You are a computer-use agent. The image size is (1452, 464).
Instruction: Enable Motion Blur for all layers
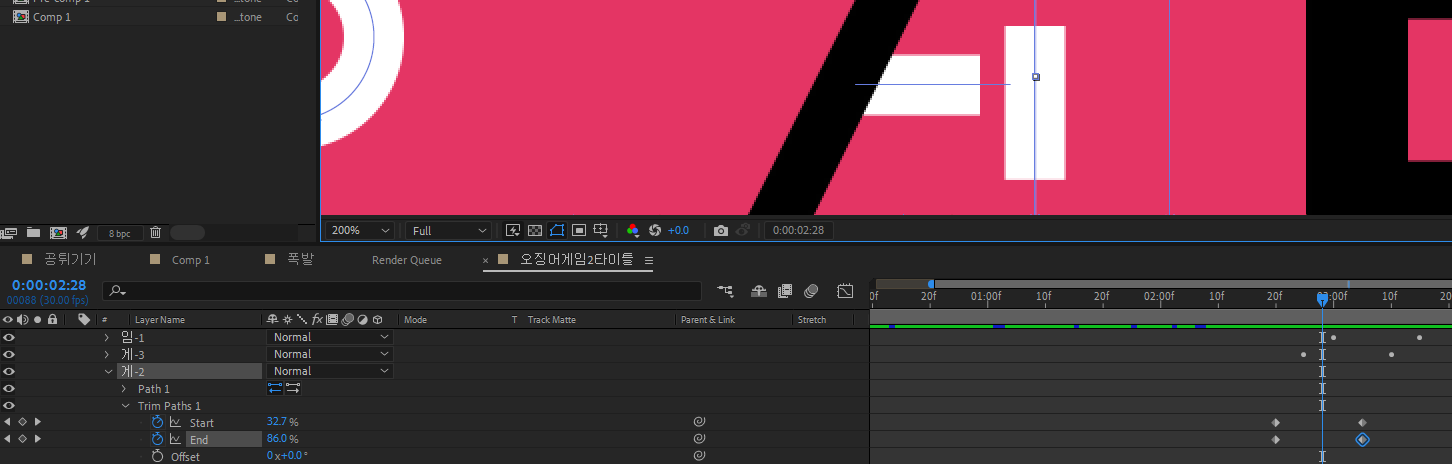point(811,291)
